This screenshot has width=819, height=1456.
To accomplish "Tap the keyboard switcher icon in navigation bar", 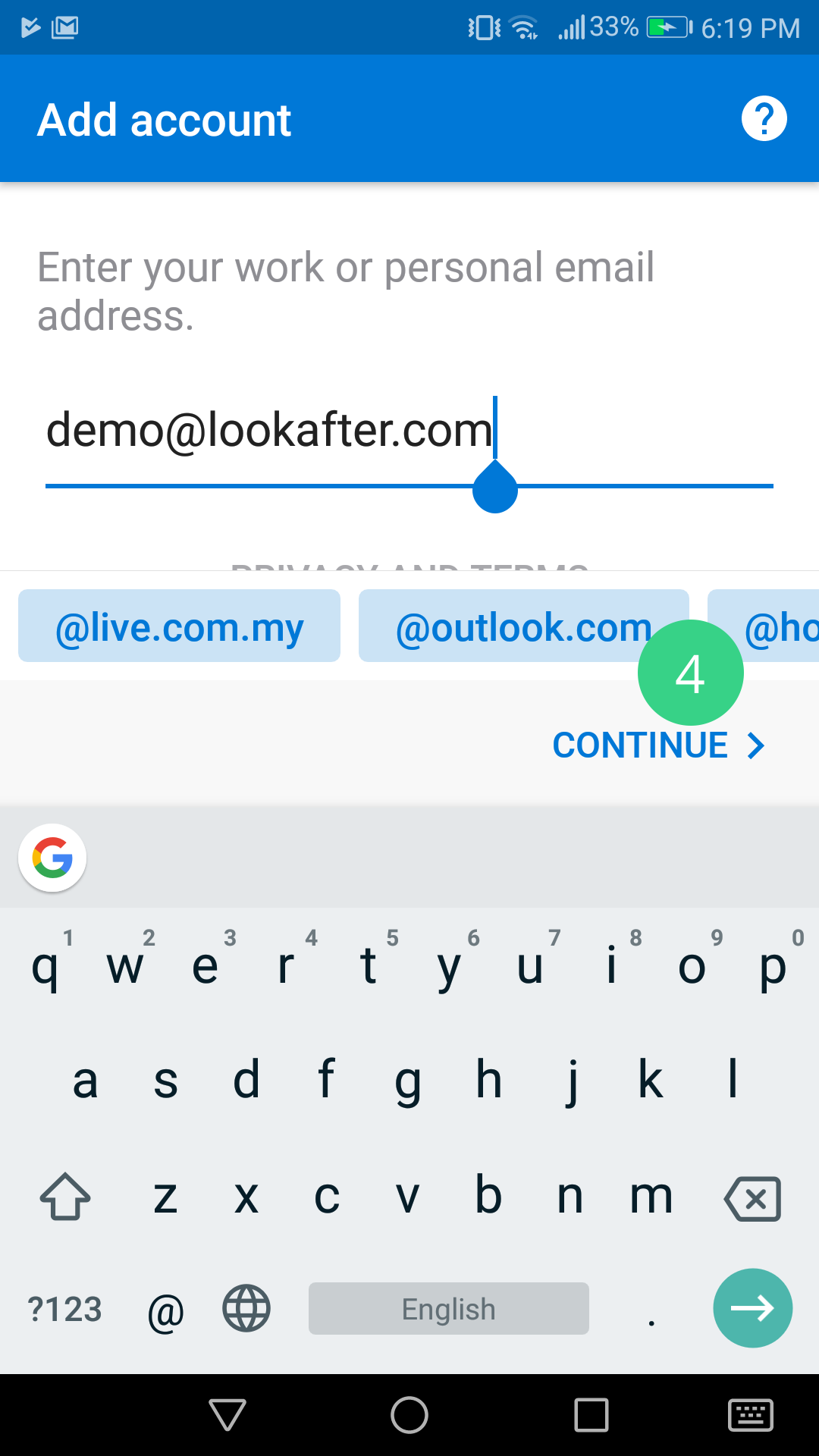I will coord(750,1415).
